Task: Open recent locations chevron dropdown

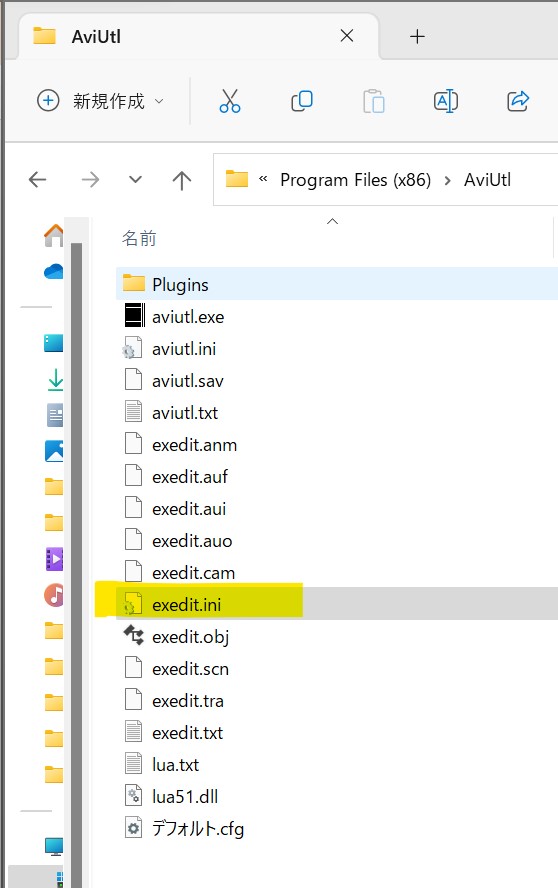Action: point(135,180)
